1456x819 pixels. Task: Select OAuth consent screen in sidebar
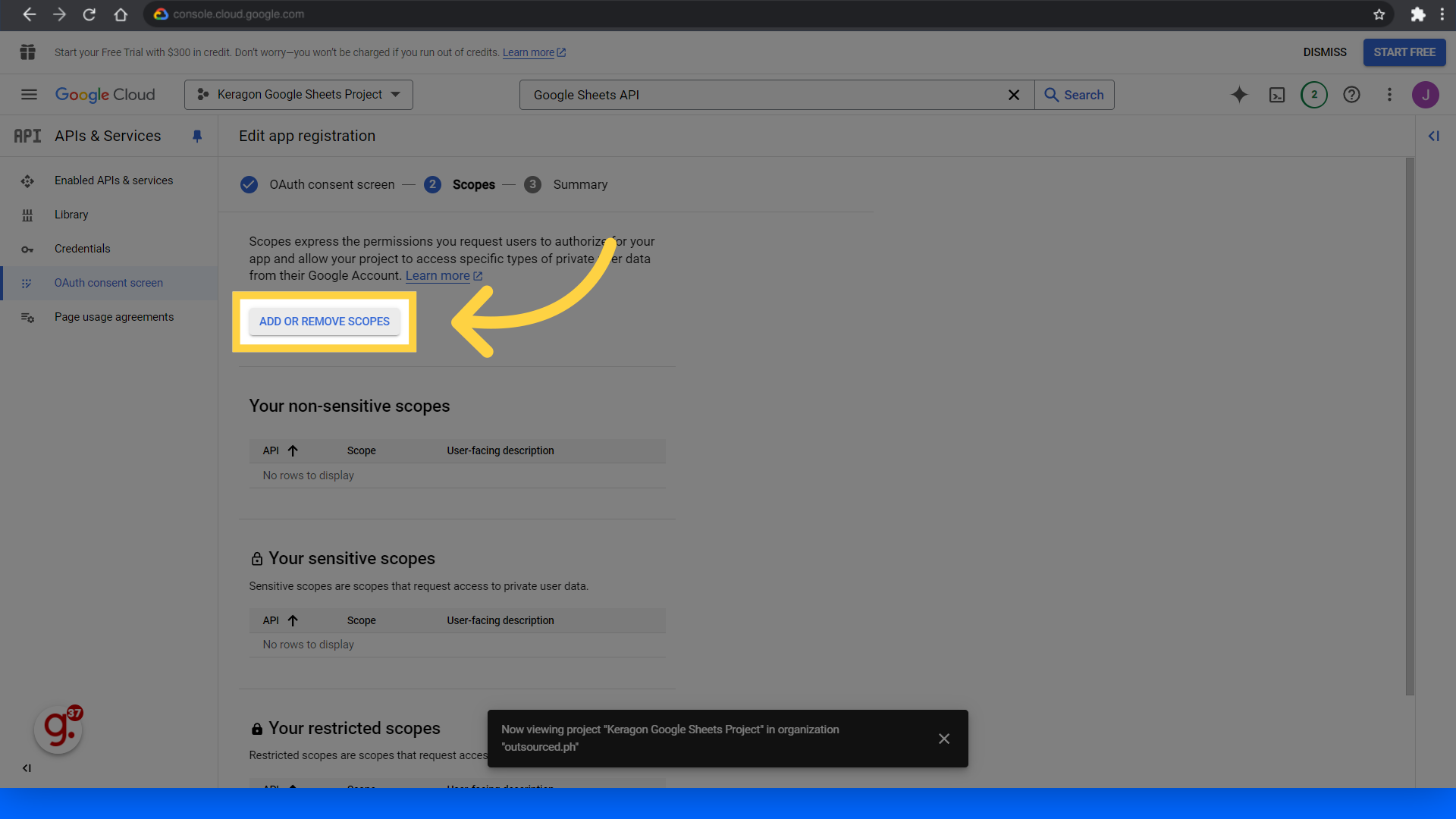[x=108, y=283]
